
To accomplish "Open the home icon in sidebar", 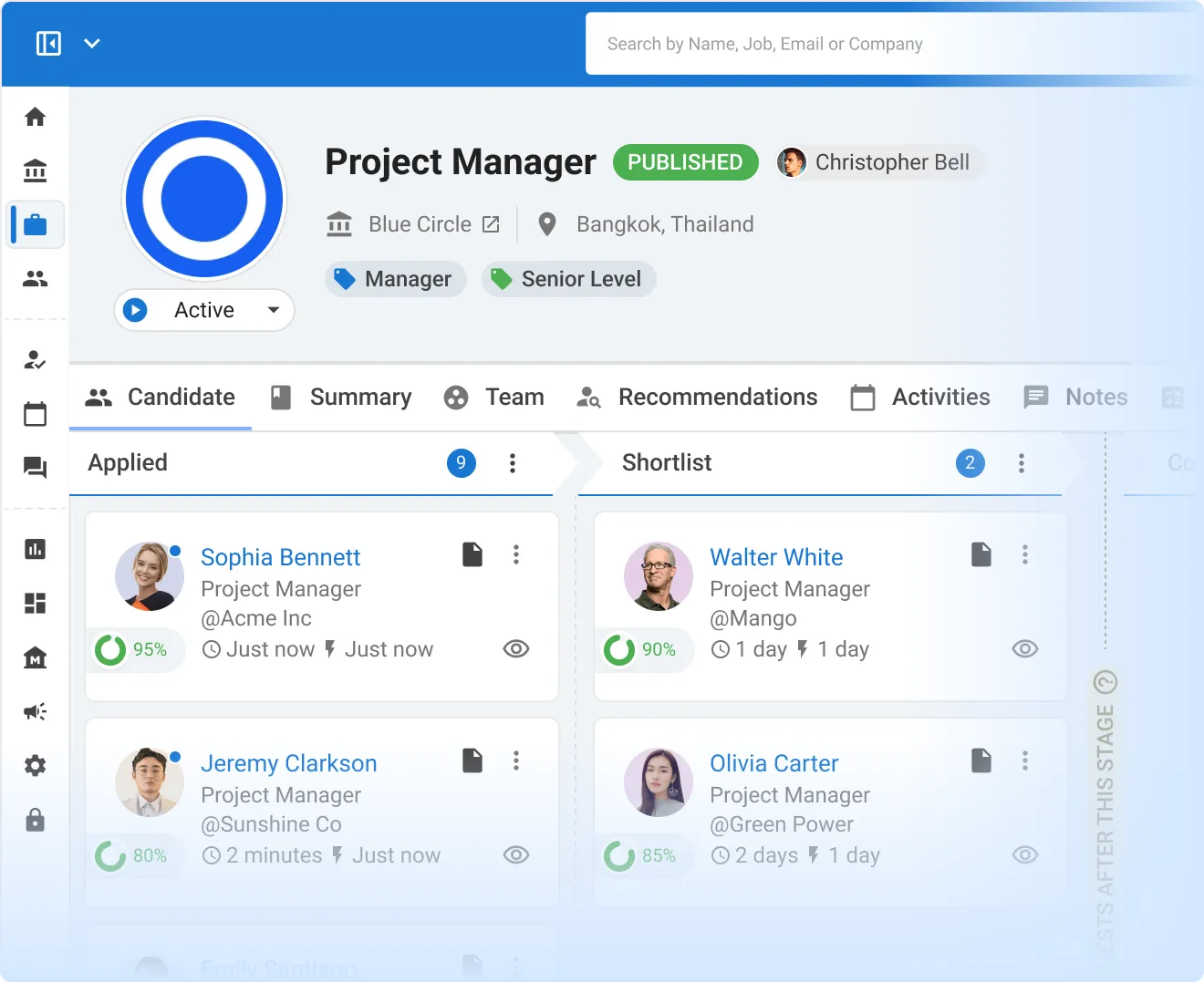I will 35,117.
